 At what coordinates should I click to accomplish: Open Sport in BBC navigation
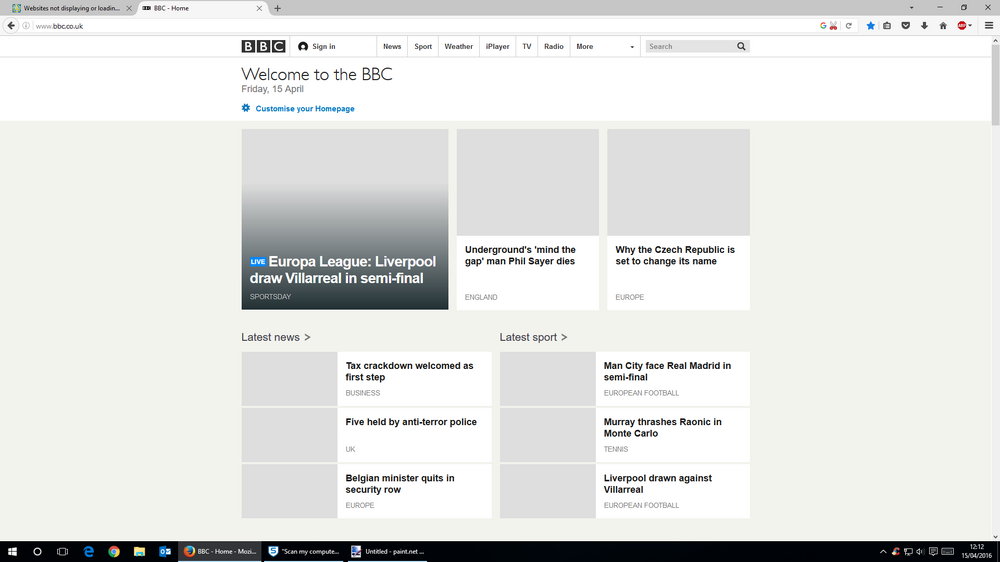point(423,47)
